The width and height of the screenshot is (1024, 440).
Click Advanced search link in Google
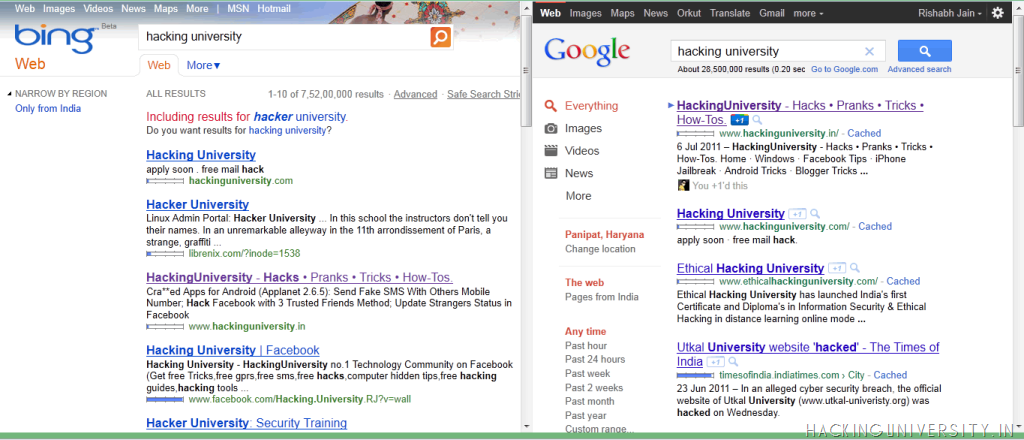tap(919, 69)
